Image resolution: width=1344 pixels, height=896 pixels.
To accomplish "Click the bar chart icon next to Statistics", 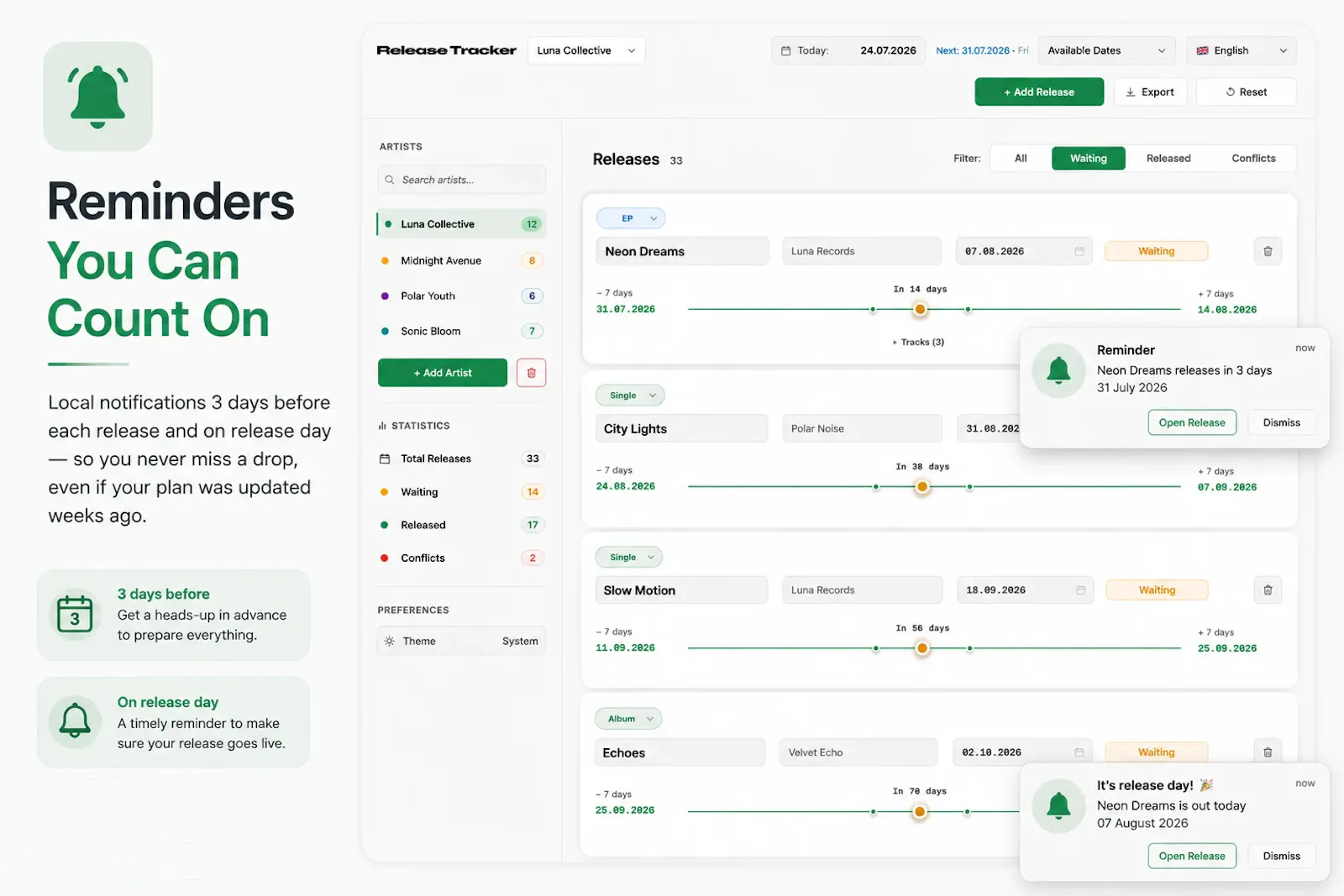I will pos(382,426).
